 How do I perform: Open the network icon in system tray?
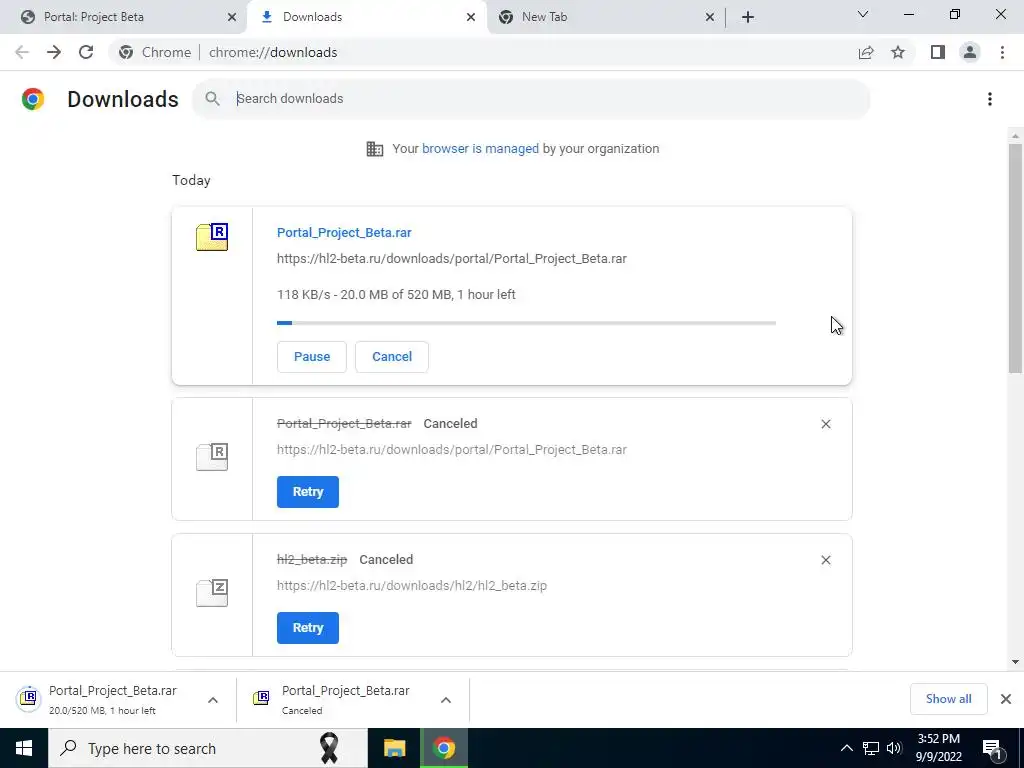pyautogui.click(x=871, y=748)
